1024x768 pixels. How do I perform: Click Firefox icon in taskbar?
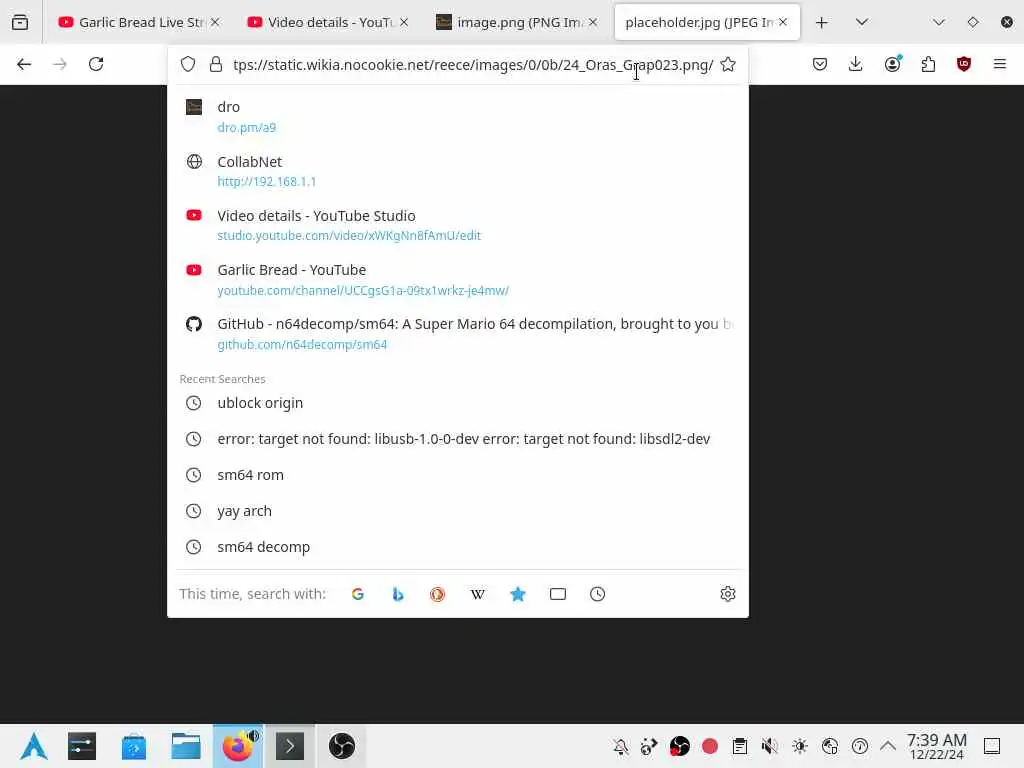pyautogui.click(x=238, y=746)
